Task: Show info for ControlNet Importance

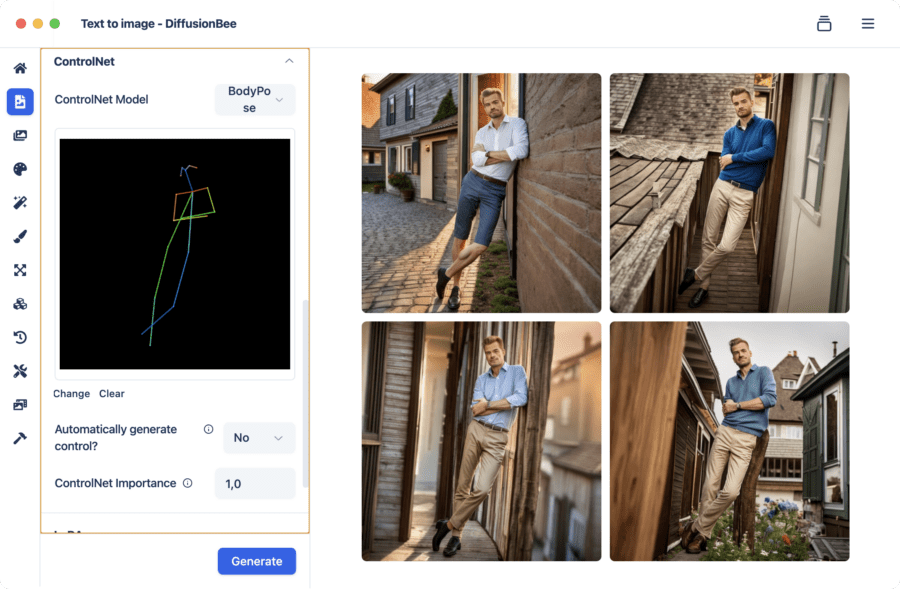Action: click(187, 483)
